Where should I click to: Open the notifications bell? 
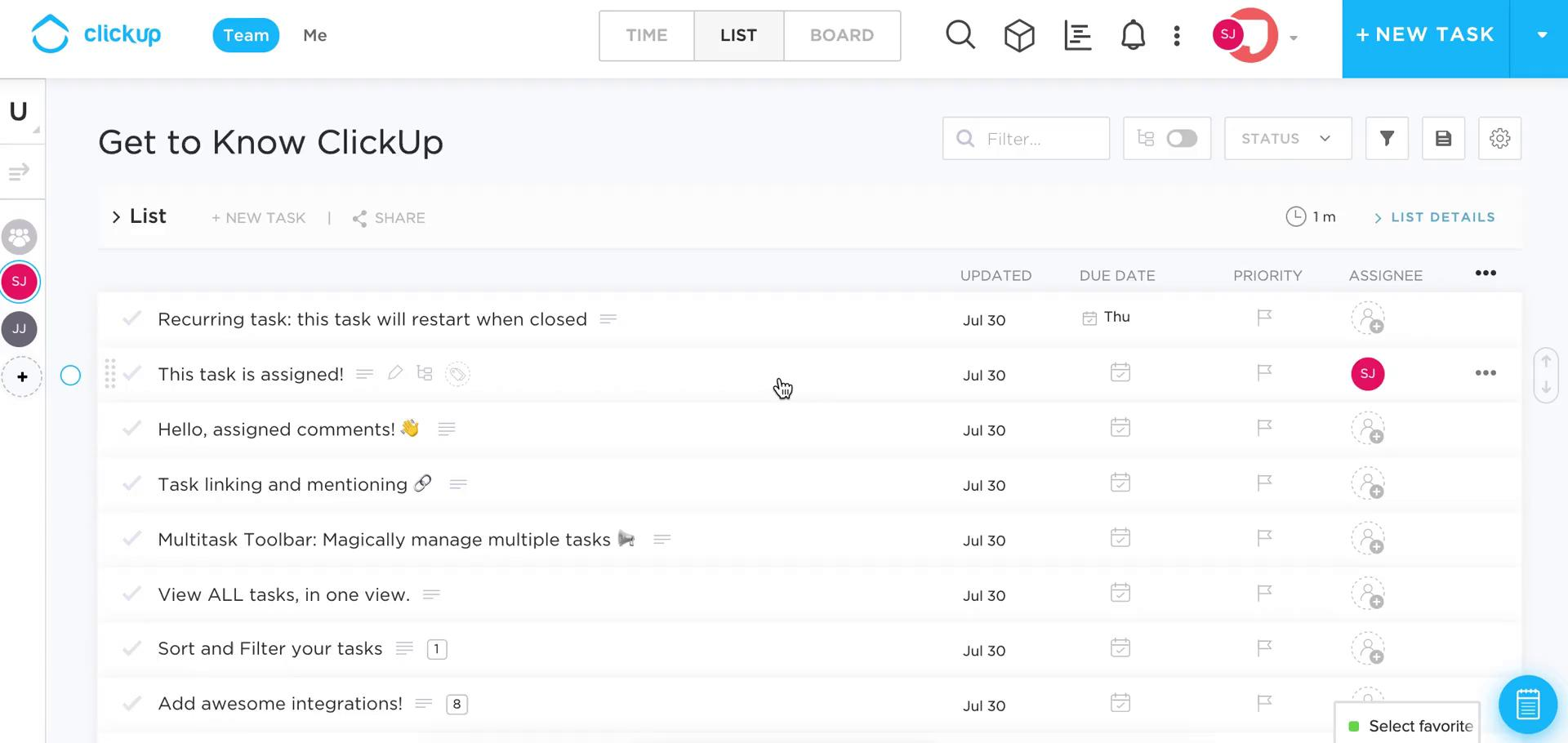click(1133, 36)
